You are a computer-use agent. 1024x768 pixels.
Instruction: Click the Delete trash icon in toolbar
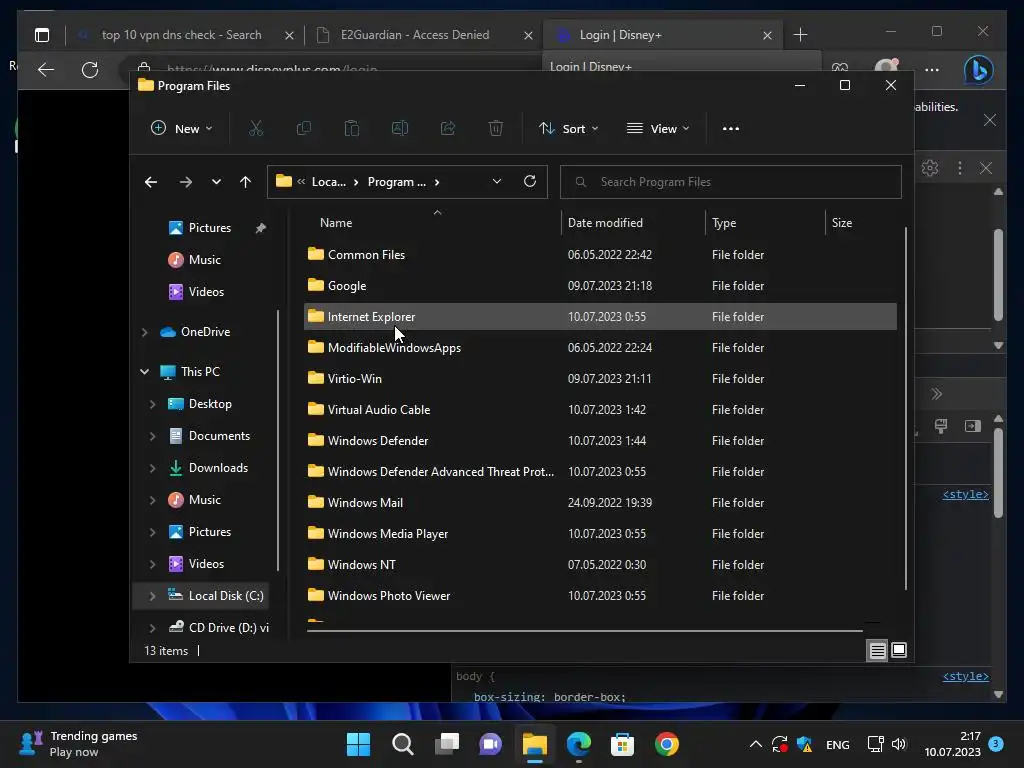point(496,128)
